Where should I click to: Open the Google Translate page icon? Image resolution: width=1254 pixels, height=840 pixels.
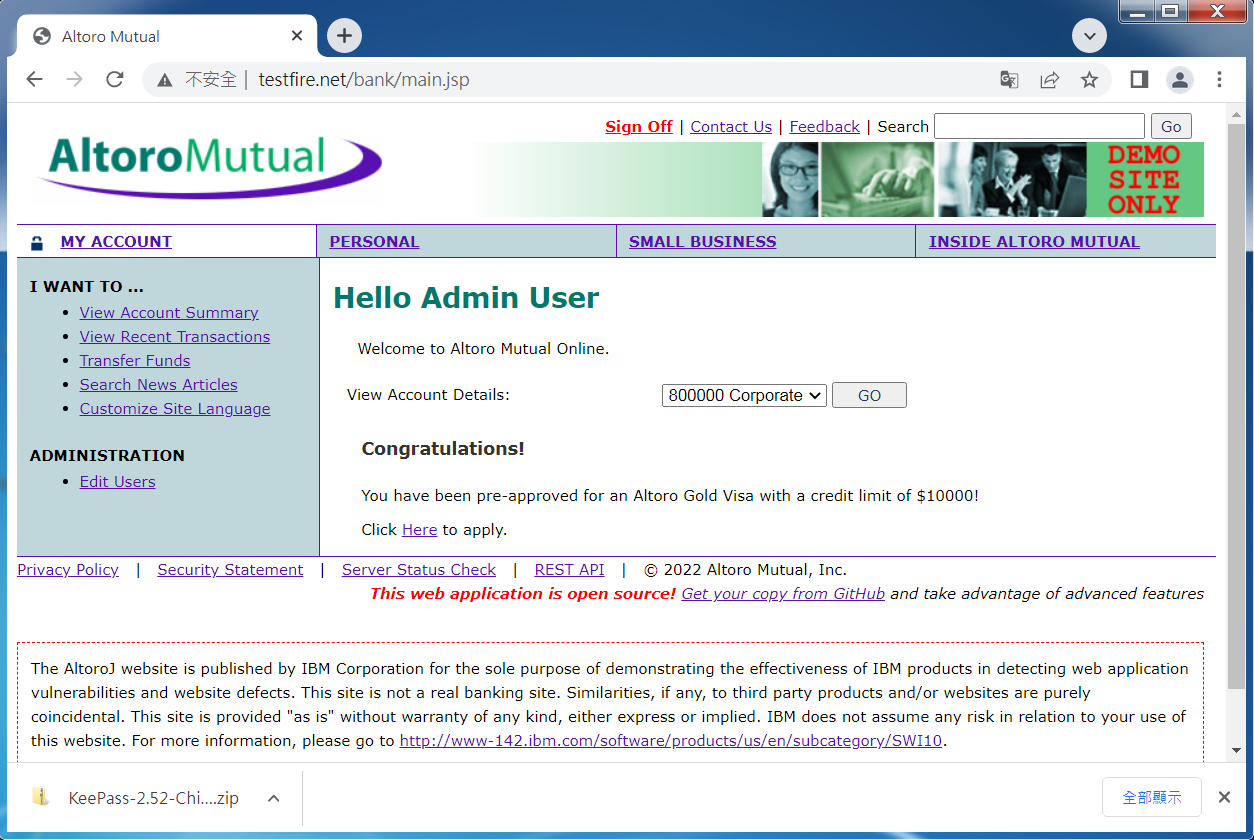(1009, 80)
